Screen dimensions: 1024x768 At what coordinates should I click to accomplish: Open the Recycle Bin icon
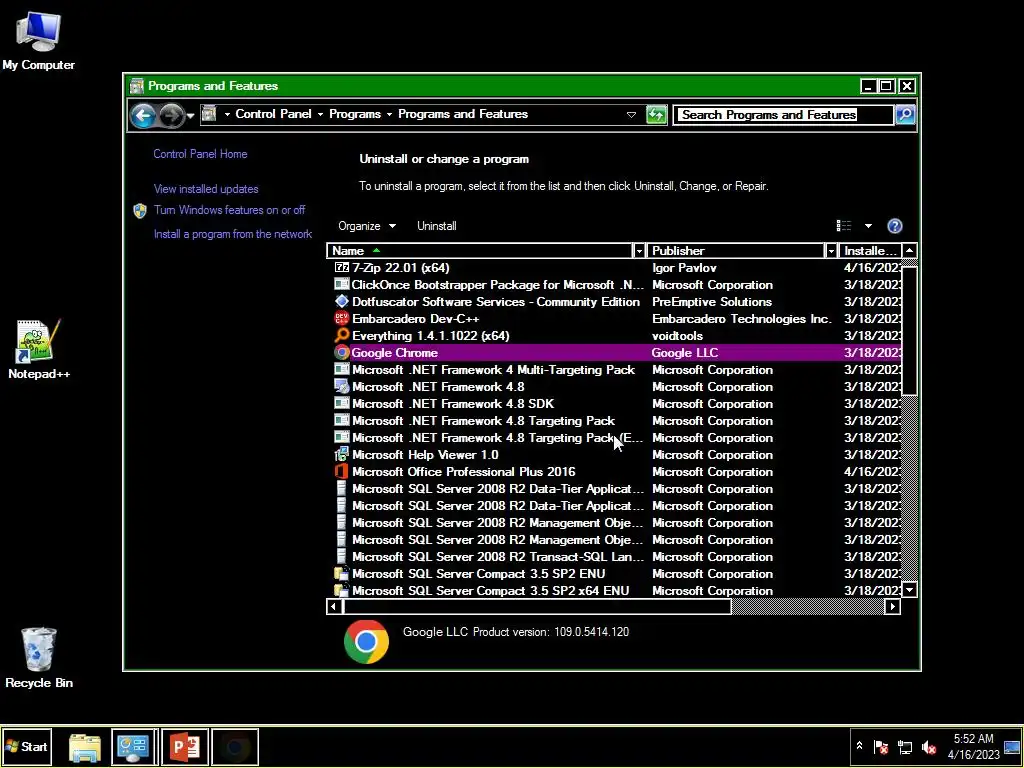tap(39, 658)
